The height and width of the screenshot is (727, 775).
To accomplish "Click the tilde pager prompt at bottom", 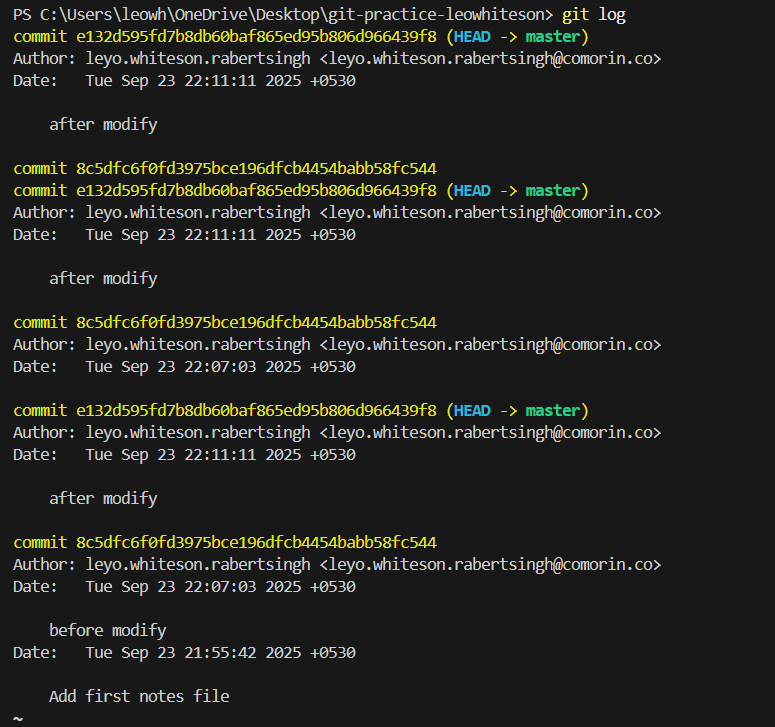I will (x=17, y=718).
